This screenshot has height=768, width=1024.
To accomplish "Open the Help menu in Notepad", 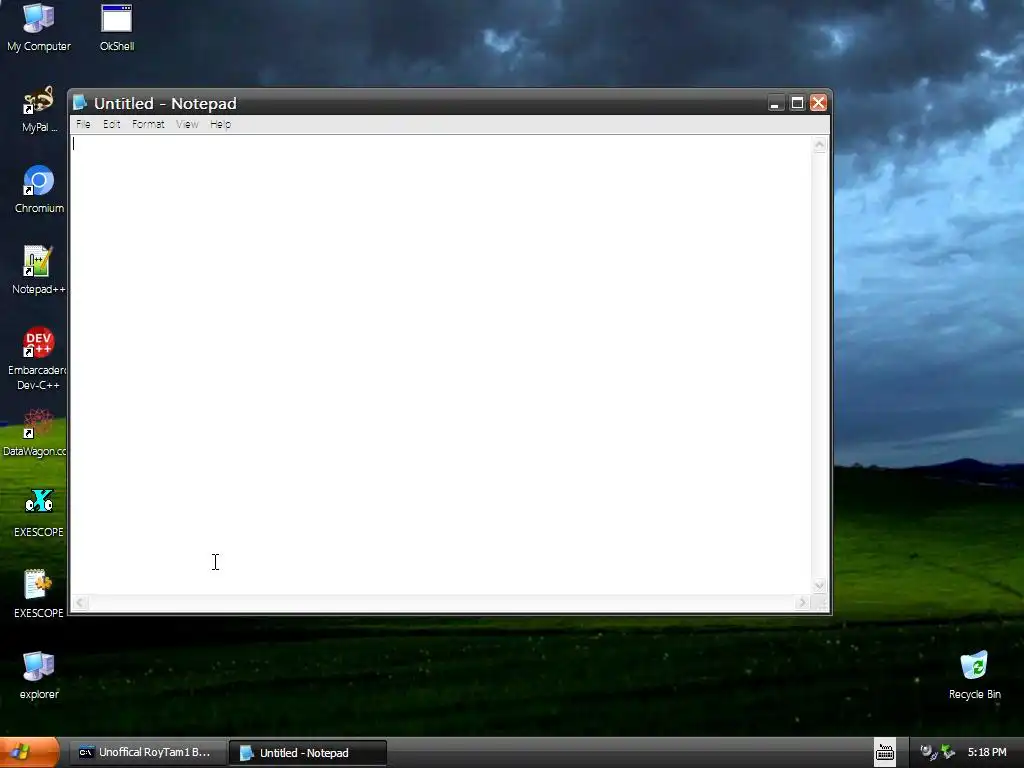I will pyautogui.click(x=220, y=124).
